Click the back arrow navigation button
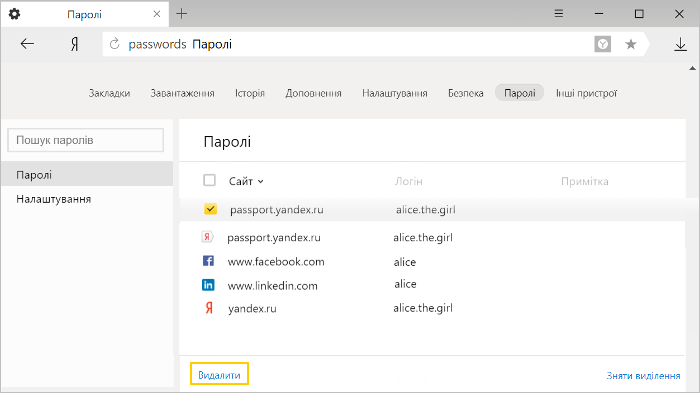700x393 pixels. (x=27, y=44)
